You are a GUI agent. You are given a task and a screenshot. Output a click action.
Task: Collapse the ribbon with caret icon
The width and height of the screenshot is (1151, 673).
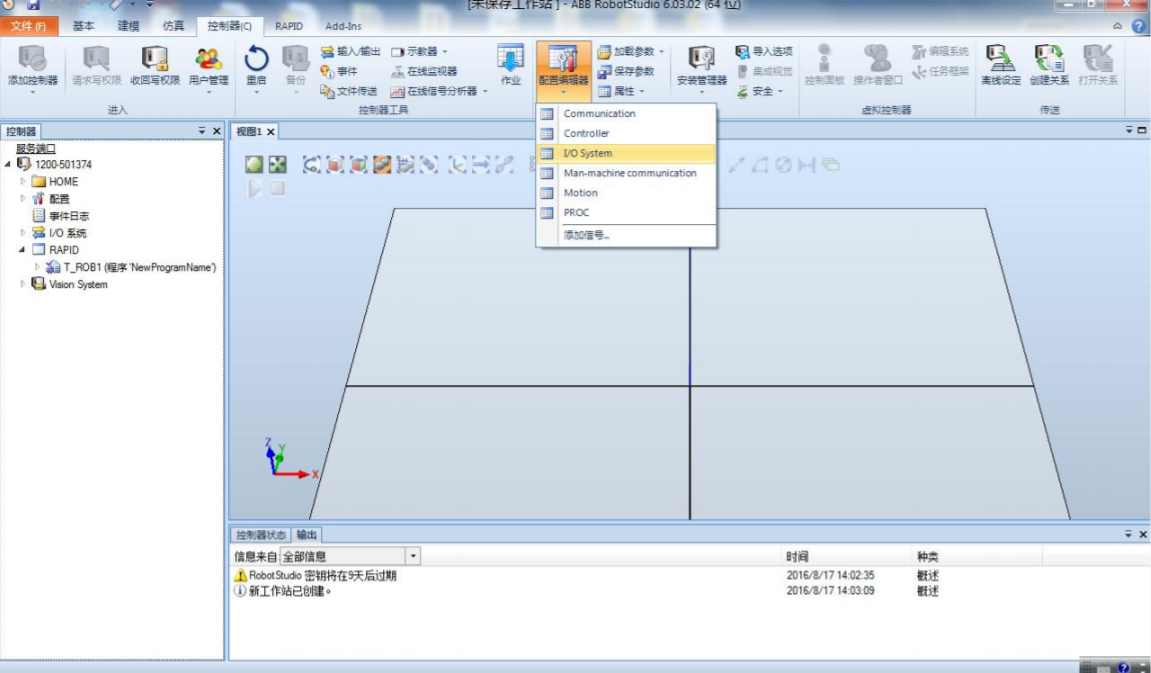(1117, 26)
